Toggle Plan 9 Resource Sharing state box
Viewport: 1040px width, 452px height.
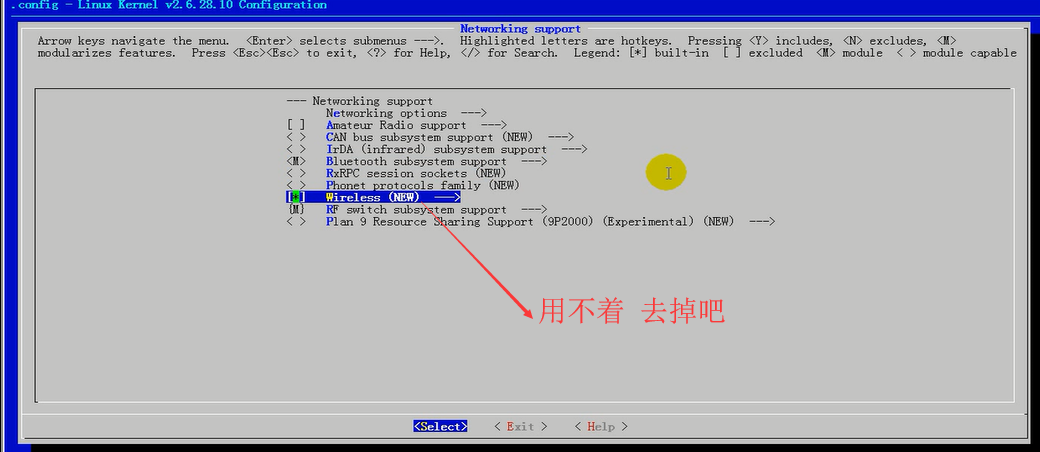click(x=296, y=221)
